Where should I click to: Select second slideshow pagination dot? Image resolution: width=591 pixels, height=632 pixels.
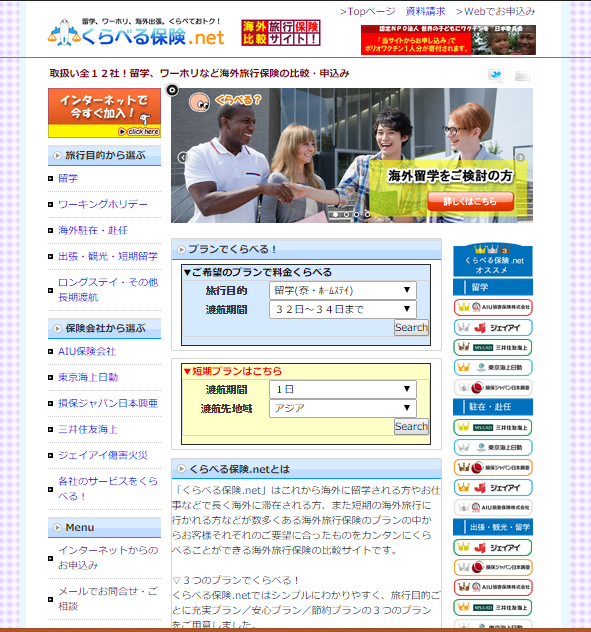346,214
